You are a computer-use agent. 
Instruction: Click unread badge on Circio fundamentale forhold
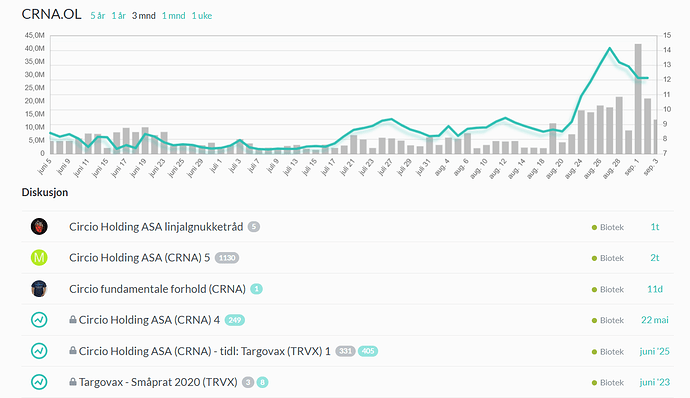tap(257, 289)
